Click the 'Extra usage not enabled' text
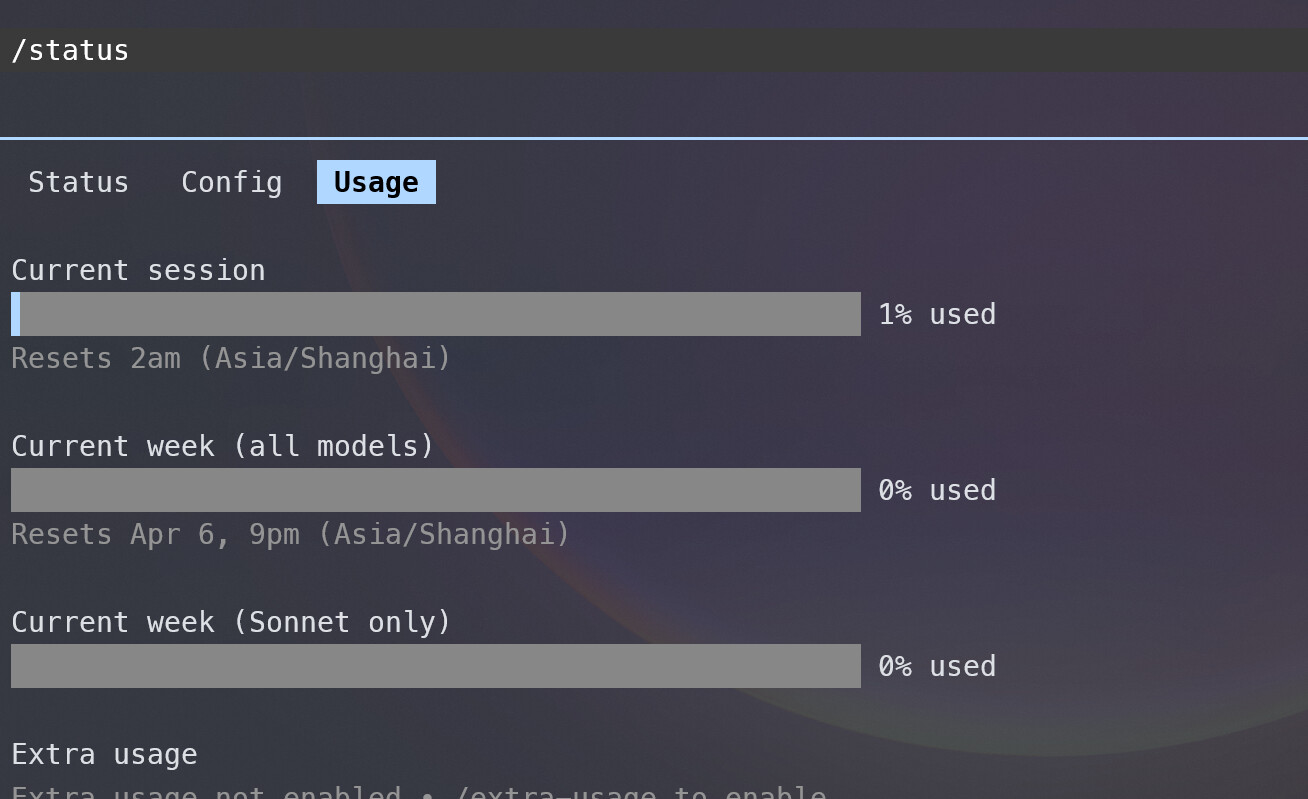Screen dimensions: 1308x799 point(206,793)
